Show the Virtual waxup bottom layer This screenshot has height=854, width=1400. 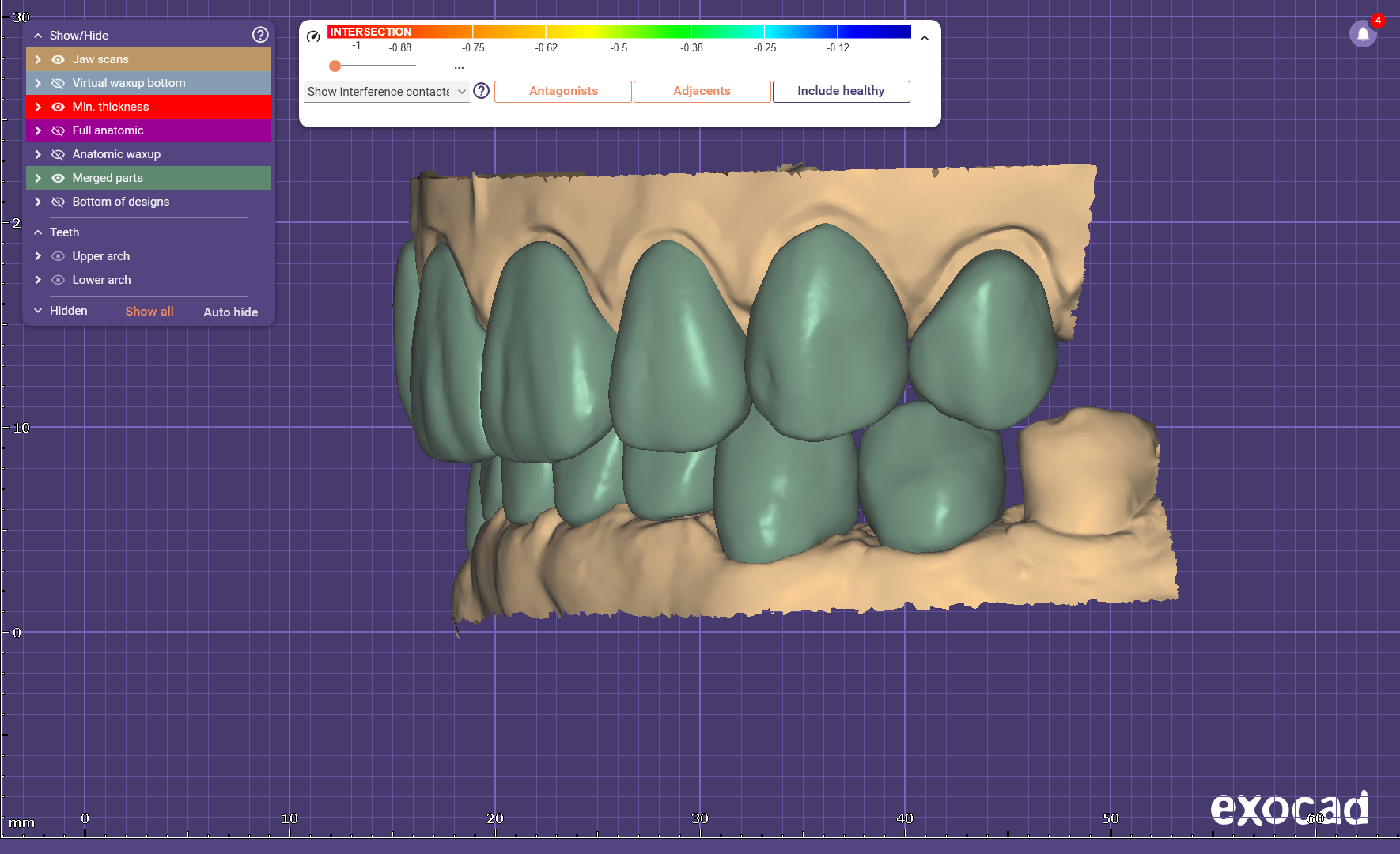pos(58,83)
